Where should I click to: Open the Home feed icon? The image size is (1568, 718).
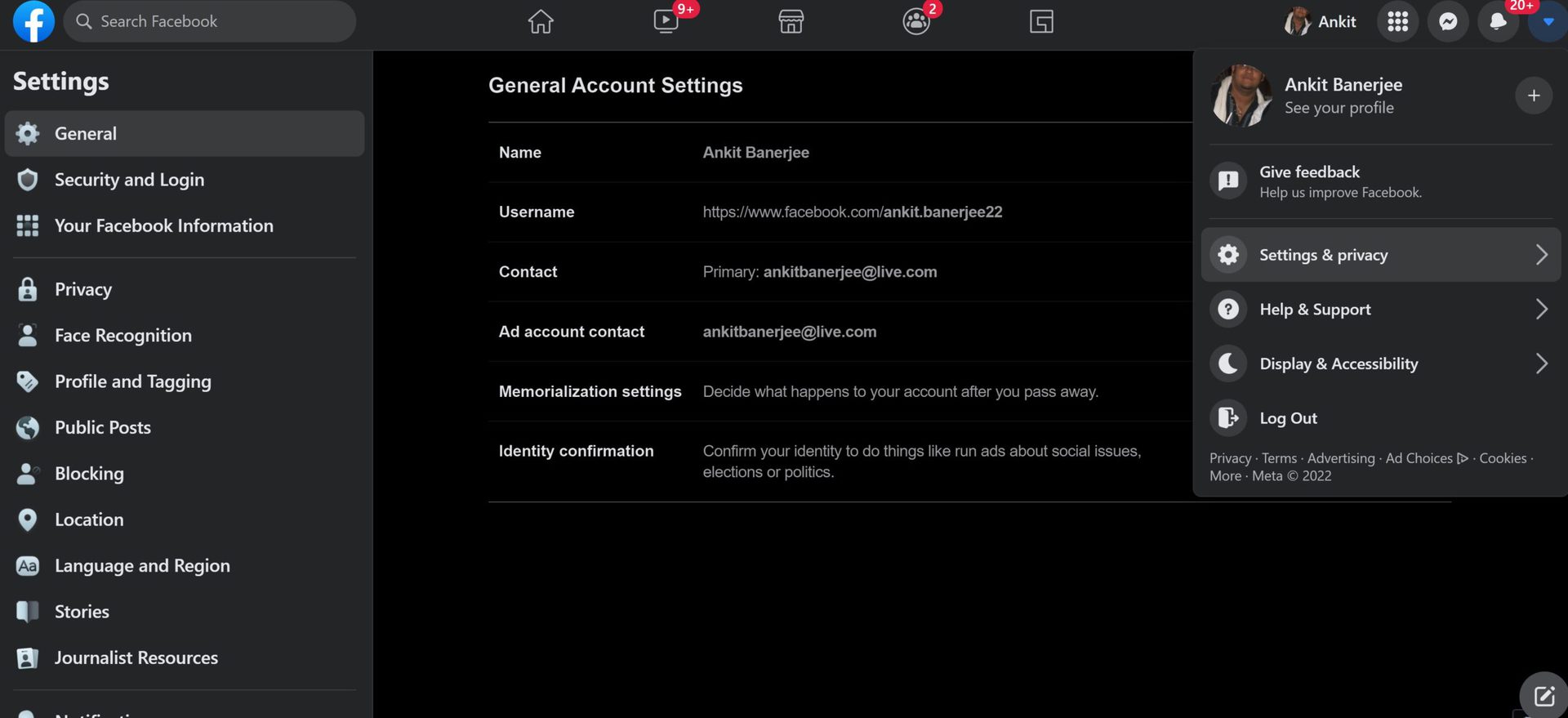click(x=541, y=21)
